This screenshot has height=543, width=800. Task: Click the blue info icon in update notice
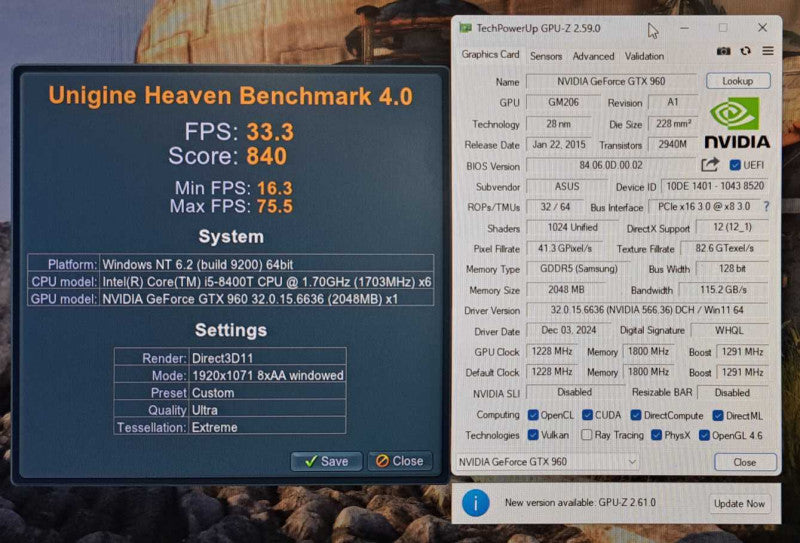476,503
